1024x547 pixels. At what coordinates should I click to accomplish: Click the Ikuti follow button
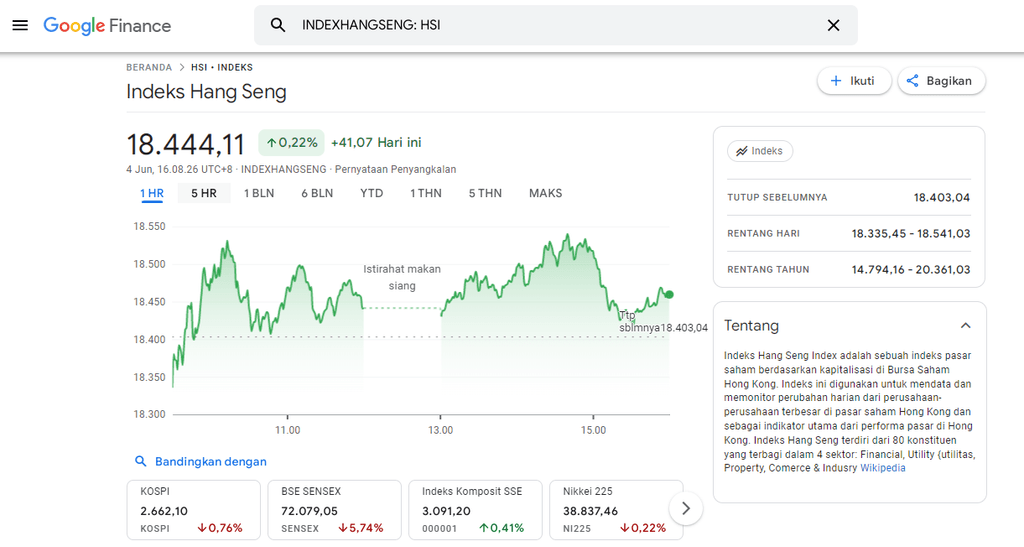pyautogui.click(x=853, y=81)
